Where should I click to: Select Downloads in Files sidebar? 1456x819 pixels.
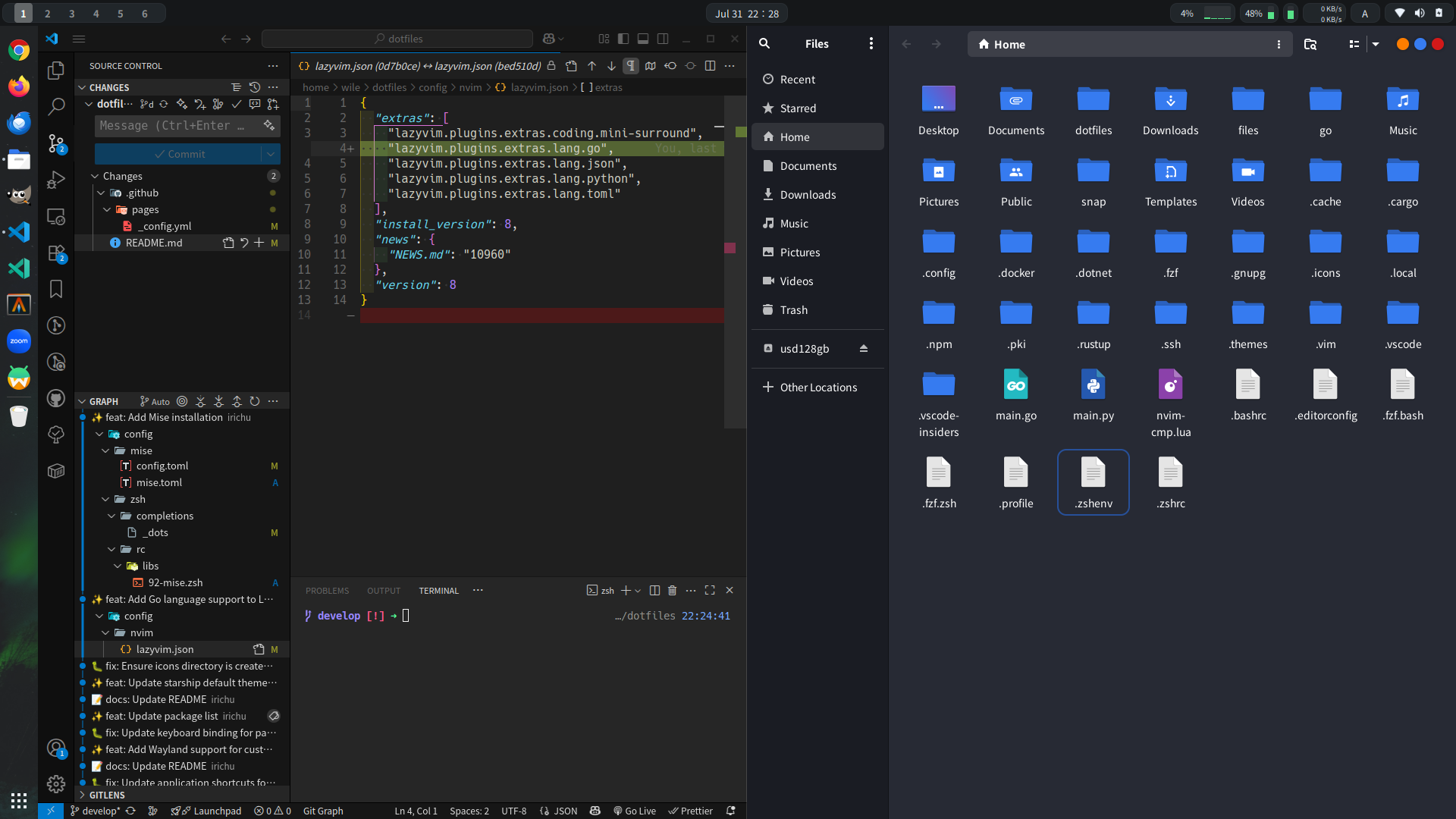click(x=817, y=195)
